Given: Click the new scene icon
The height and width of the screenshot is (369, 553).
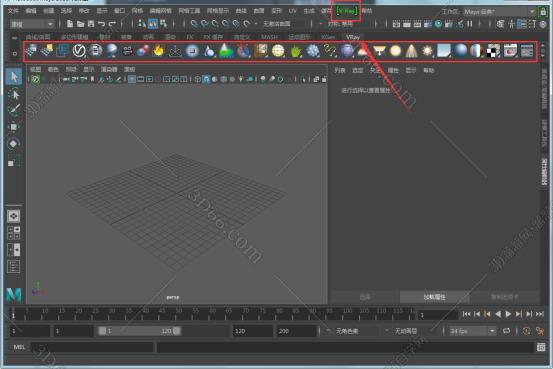Looking at the screenshot, I should [x=70, y=24].
